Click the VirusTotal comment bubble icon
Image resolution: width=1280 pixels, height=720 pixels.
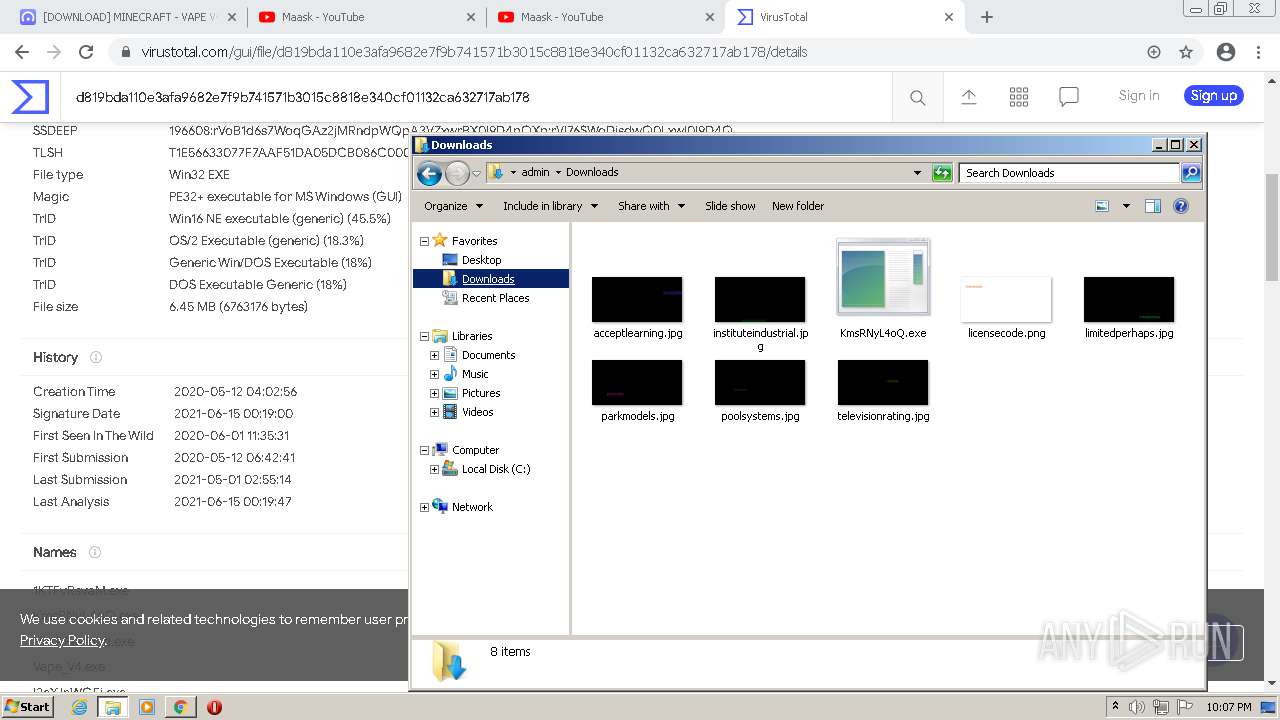click(1069, 97)
